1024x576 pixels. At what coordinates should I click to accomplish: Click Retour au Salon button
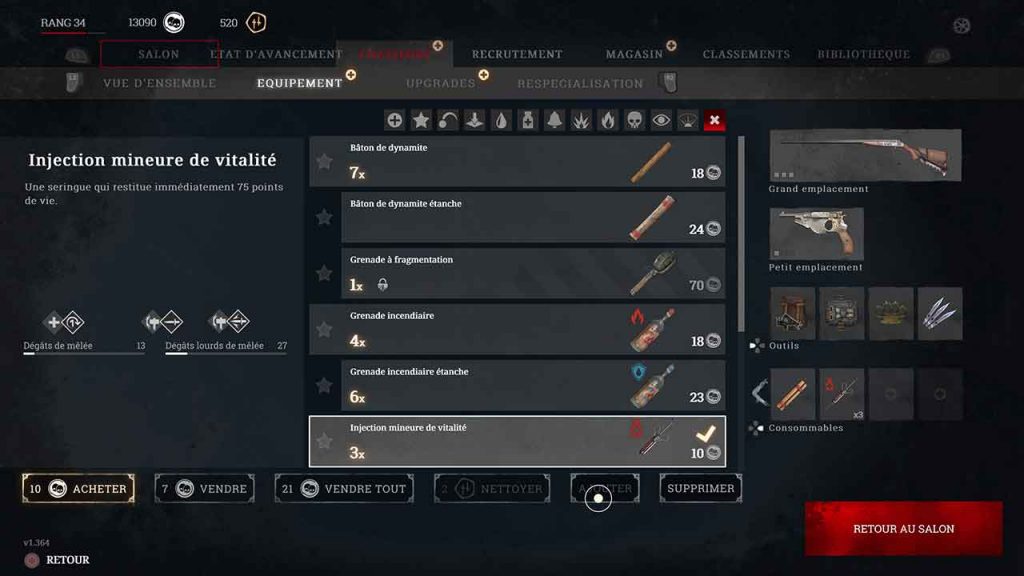pos(904,529)
